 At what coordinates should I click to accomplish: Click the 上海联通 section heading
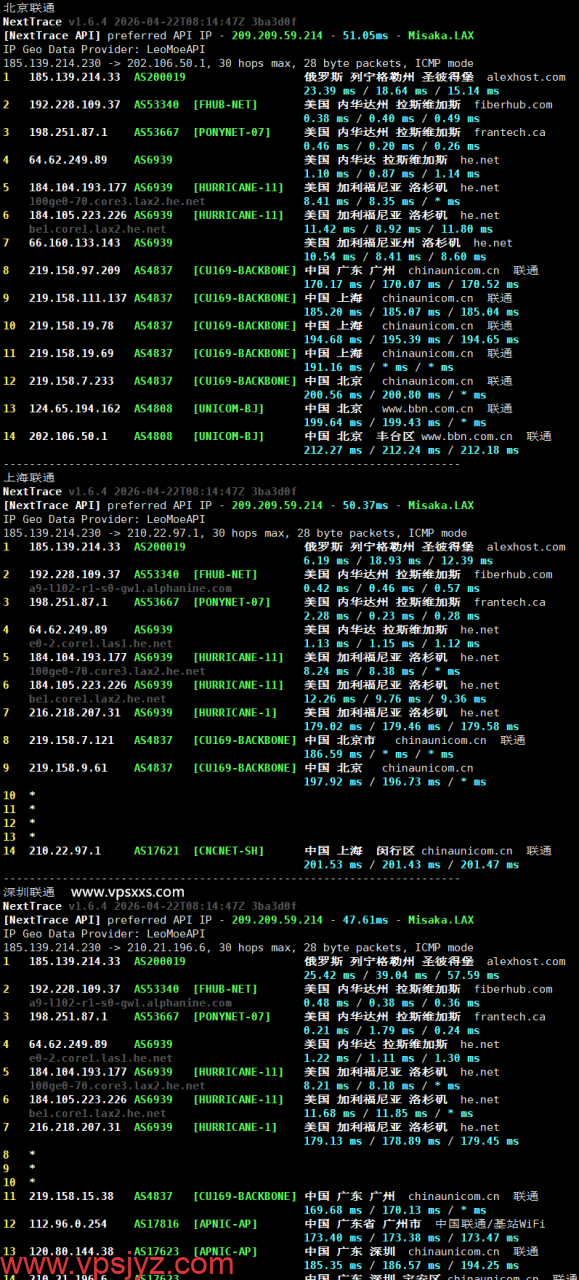pos(29,477)
